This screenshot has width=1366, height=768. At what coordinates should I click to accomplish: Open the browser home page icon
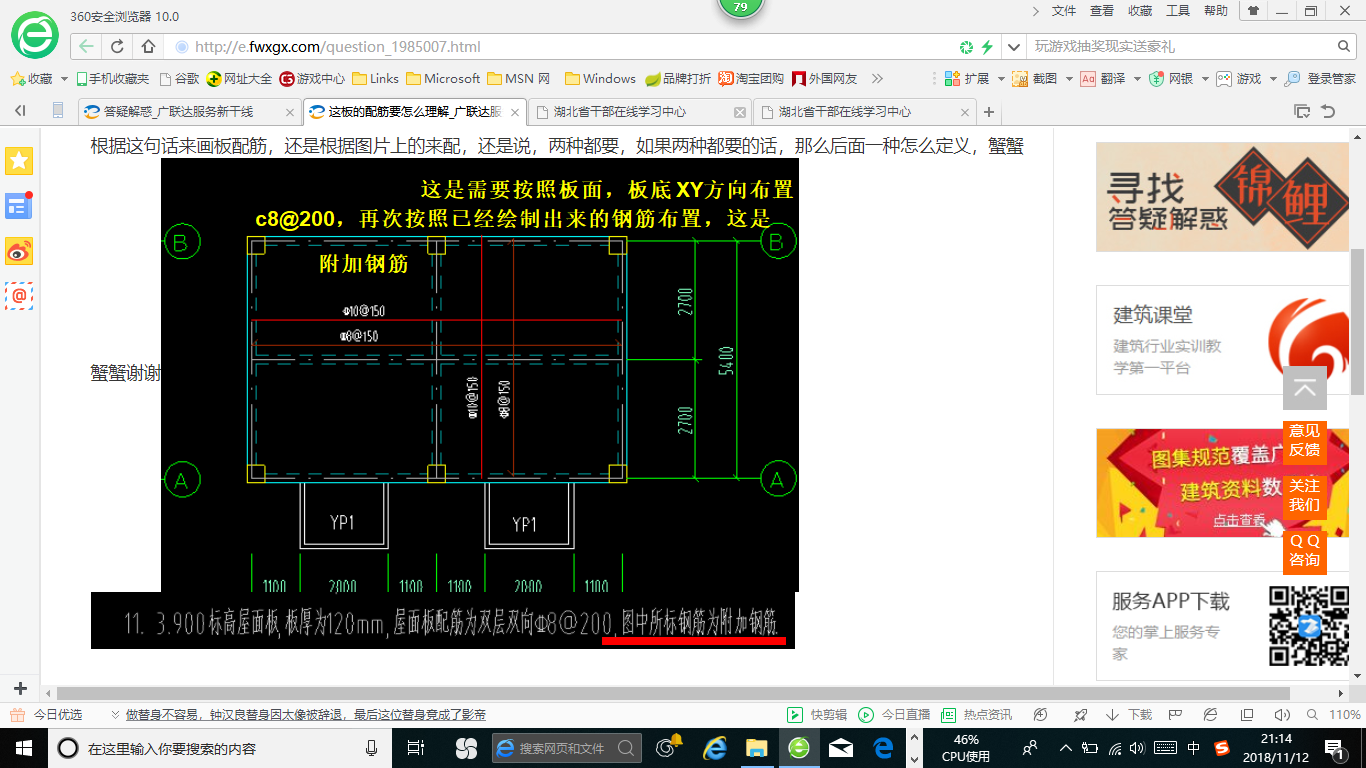pyautogui.click(x=149, y=46)
